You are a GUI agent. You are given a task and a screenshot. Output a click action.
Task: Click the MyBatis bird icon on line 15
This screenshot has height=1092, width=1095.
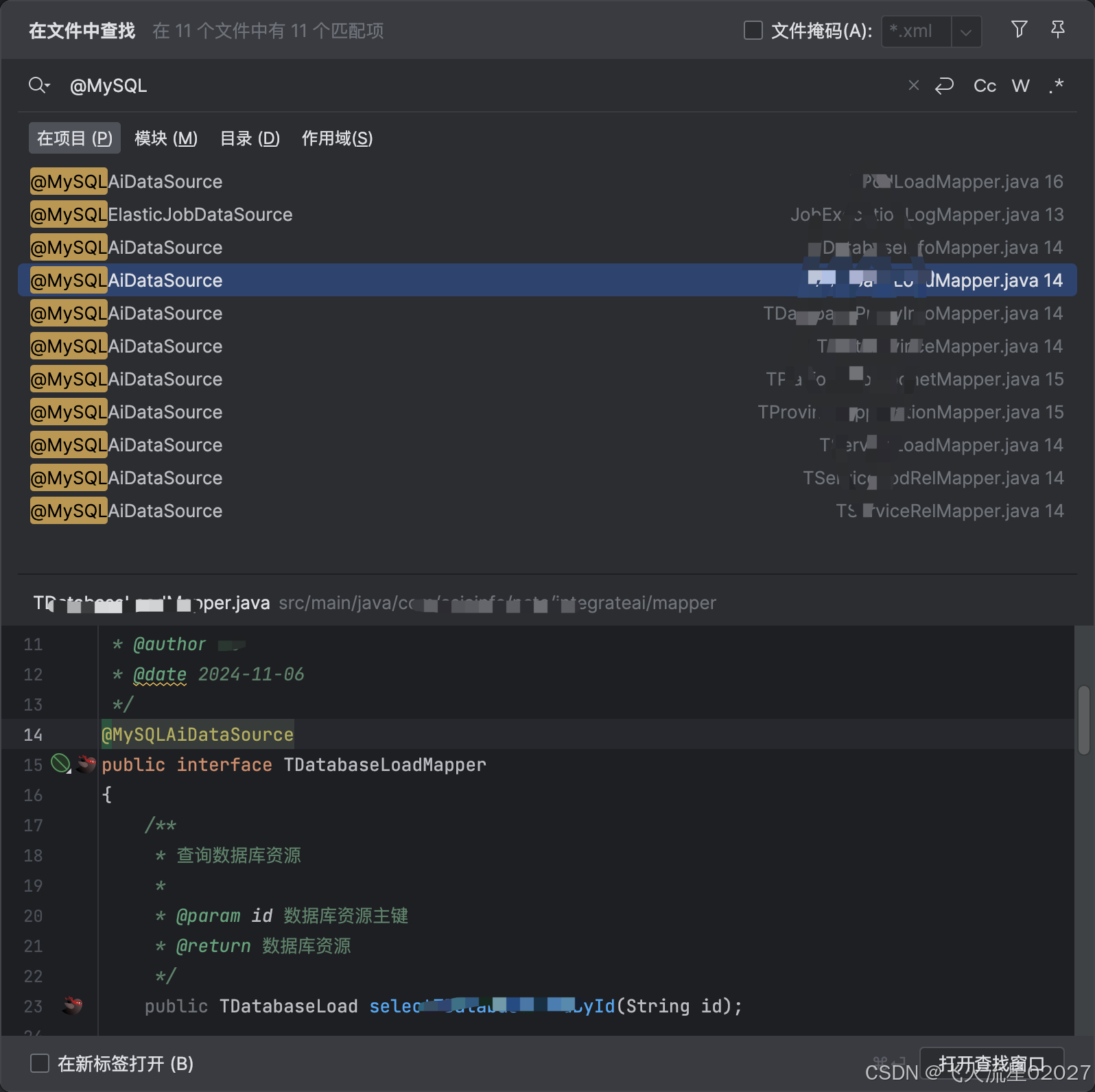[x=86, y=763]
